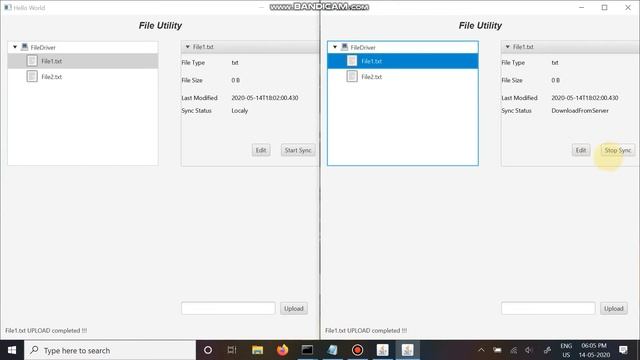Click FileDriver computer icon in right window
This screenshot has width=640, height=360.
coord(344,47)
